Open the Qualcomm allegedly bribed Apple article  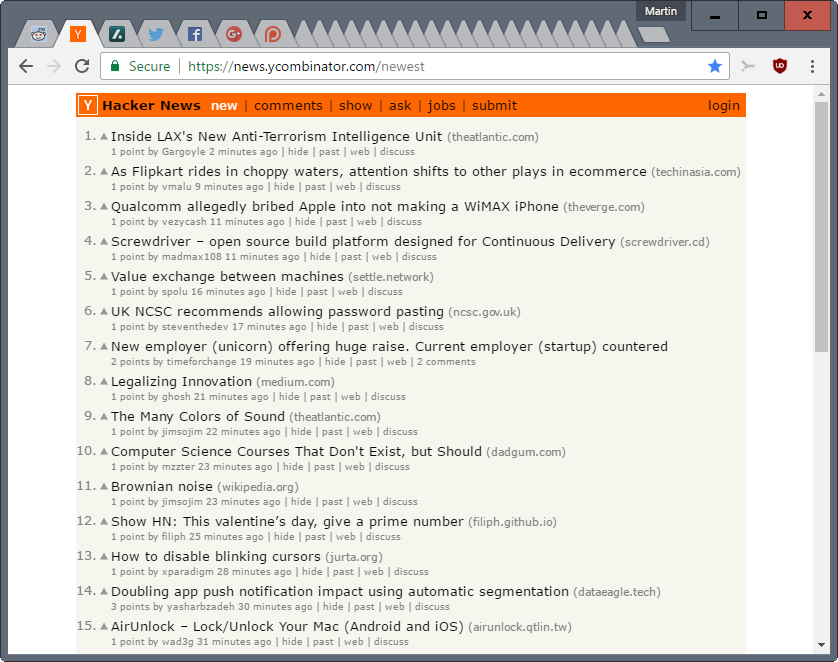[x=335, y=207]
